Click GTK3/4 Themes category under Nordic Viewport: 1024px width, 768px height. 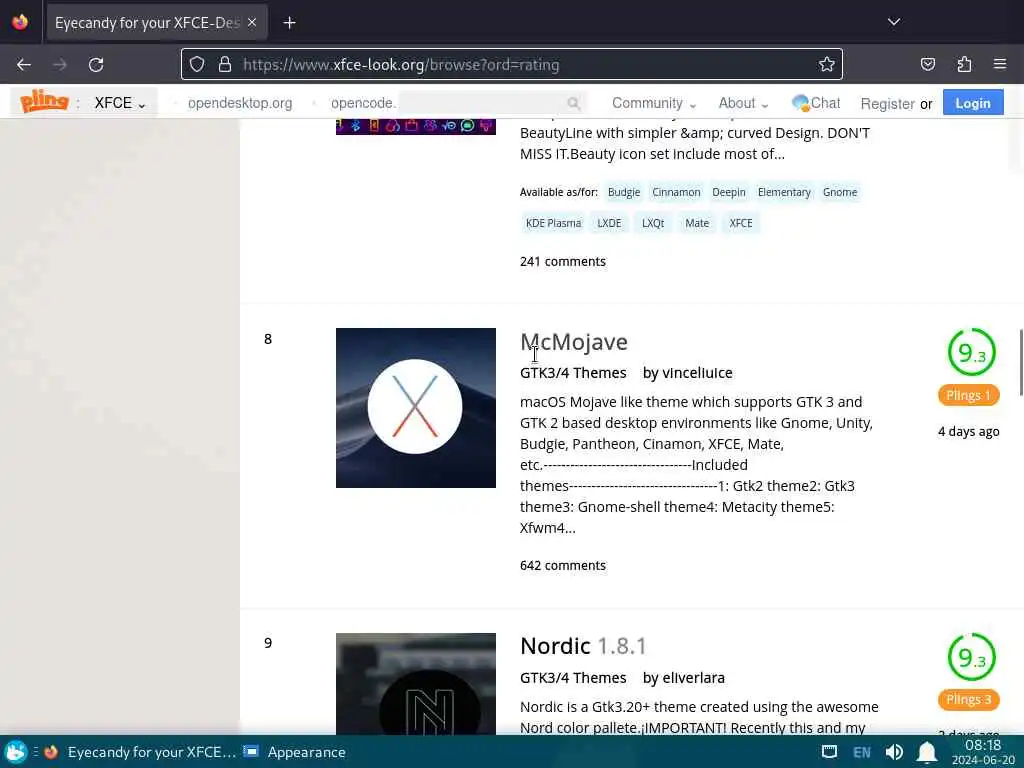[573, 677]
